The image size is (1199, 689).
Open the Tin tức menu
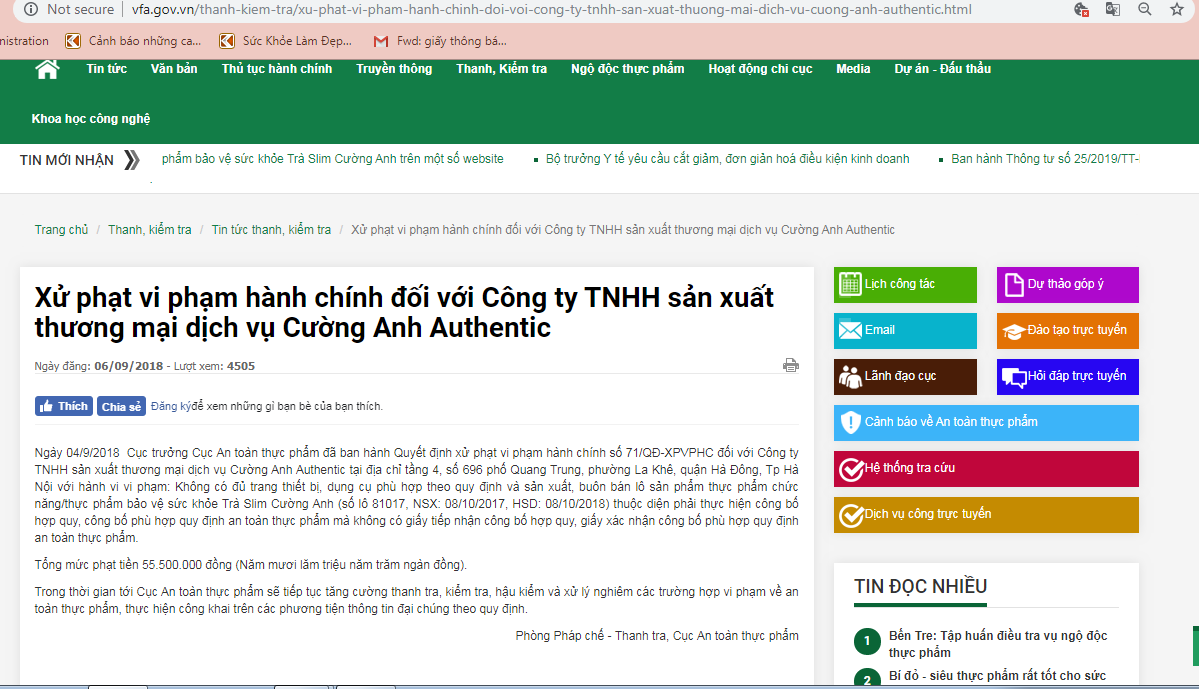pos(106,68)
